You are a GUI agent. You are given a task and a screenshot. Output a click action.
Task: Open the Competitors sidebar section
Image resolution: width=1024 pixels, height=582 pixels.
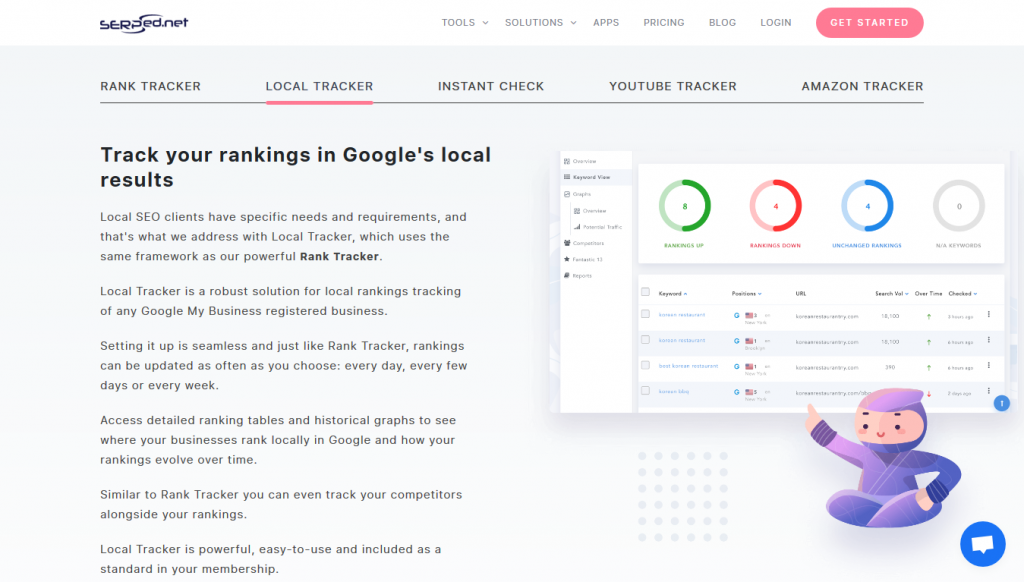587,242
